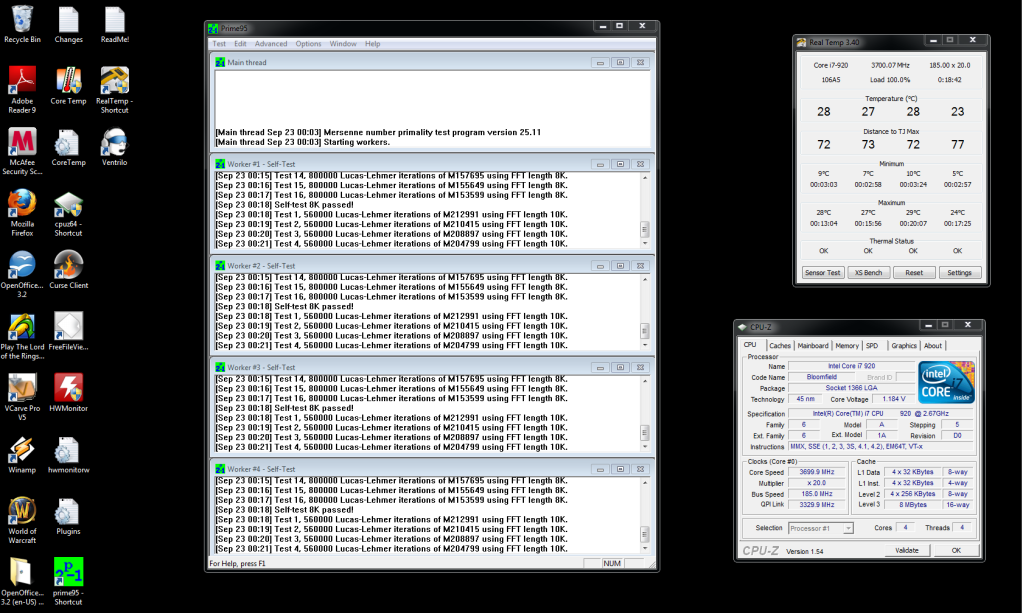Screen dimensions: 1023x613
Task: Open the RealTemp - Shortcut icon
Action: [115, 90]
